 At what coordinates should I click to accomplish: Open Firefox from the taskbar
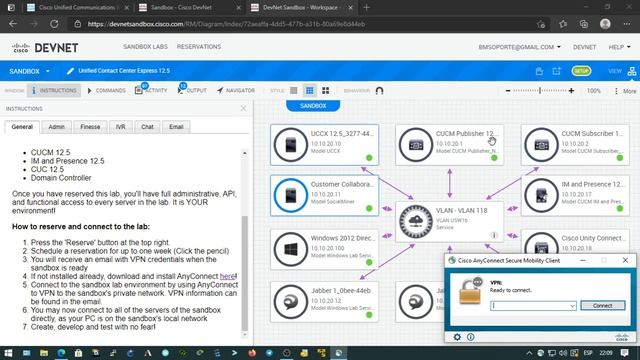[252, 353]
